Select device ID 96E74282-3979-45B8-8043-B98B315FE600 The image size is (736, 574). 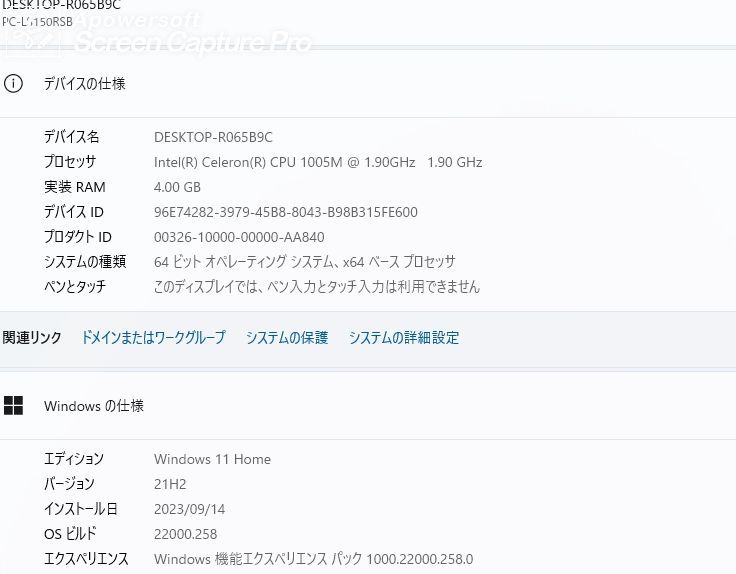[286, 212]
